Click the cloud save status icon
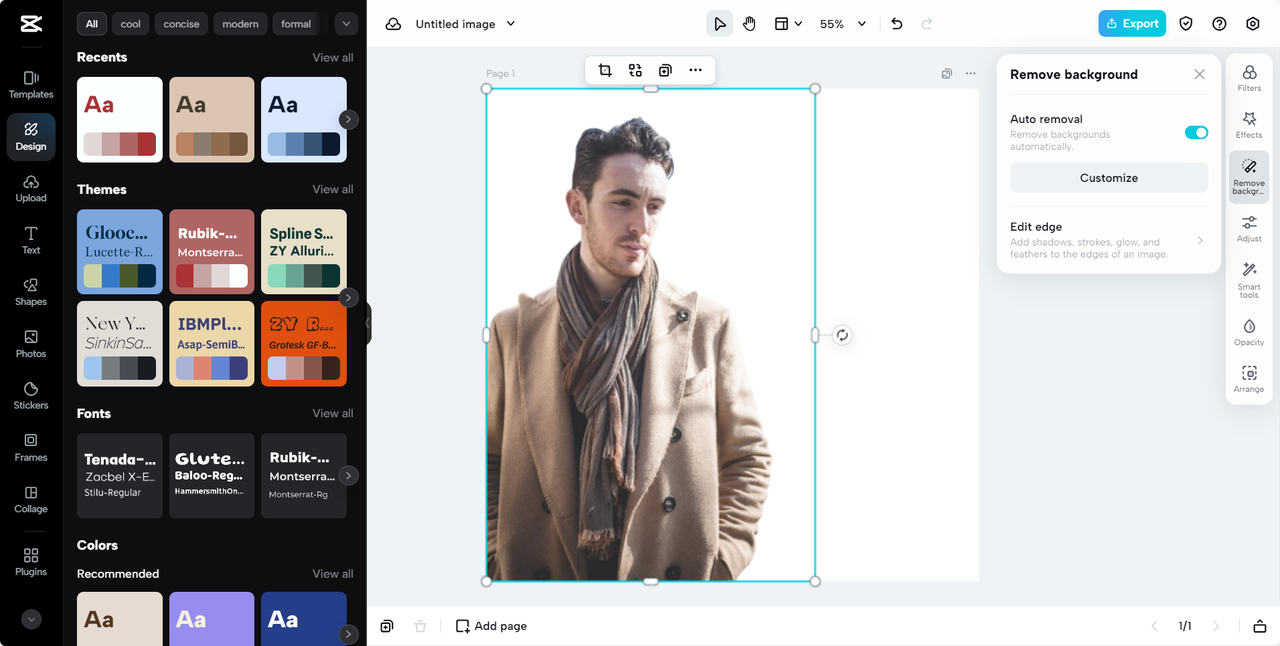Screen dimensions: 1280x646 coord(393,24)
